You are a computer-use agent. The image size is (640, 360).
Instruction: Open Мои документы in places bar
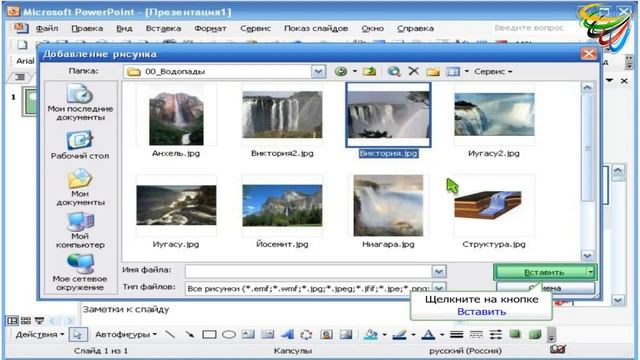tap(80, 188)
